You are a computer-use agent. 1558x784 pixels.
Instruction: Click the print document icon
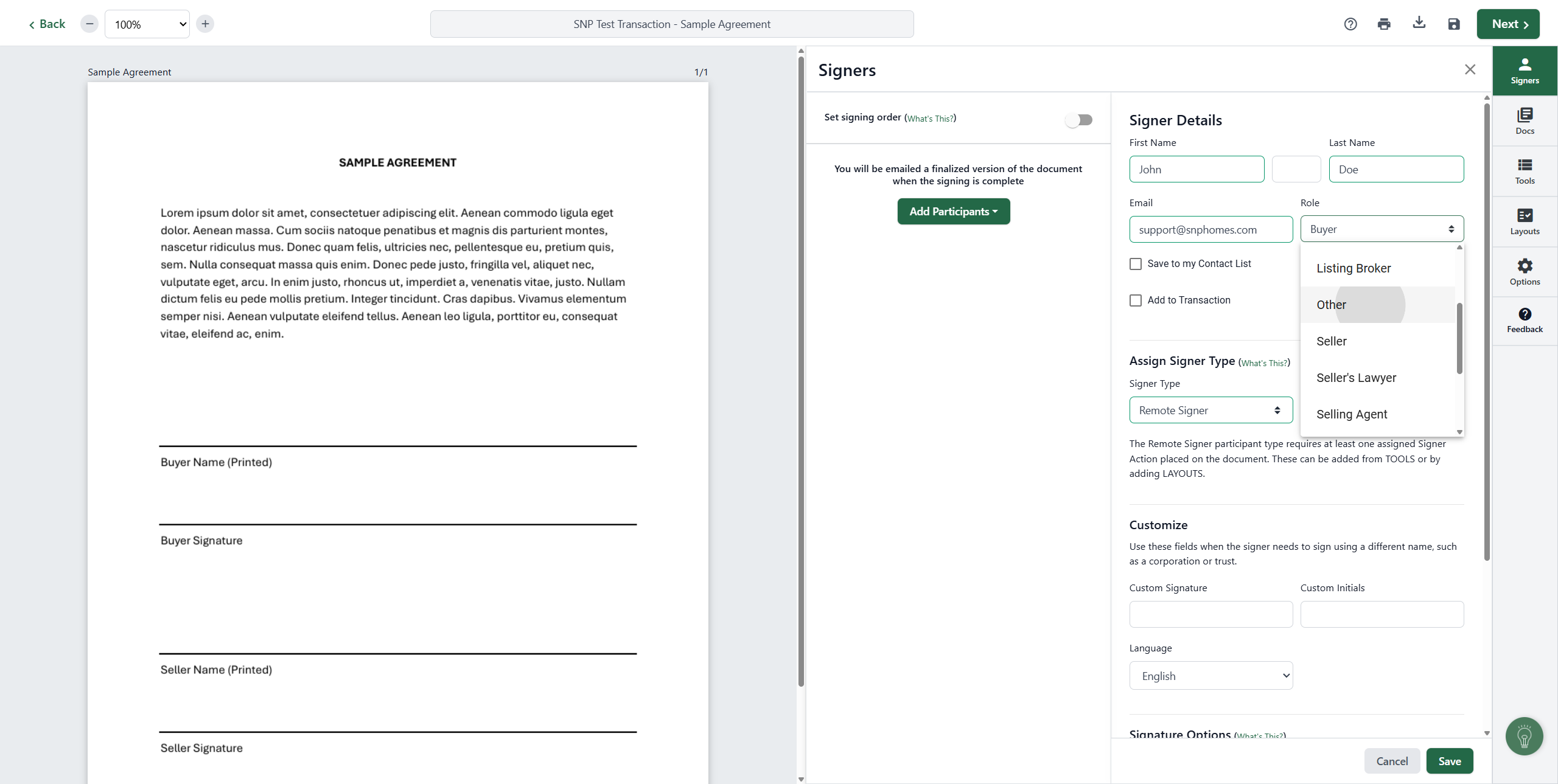tap(1384, 24)
